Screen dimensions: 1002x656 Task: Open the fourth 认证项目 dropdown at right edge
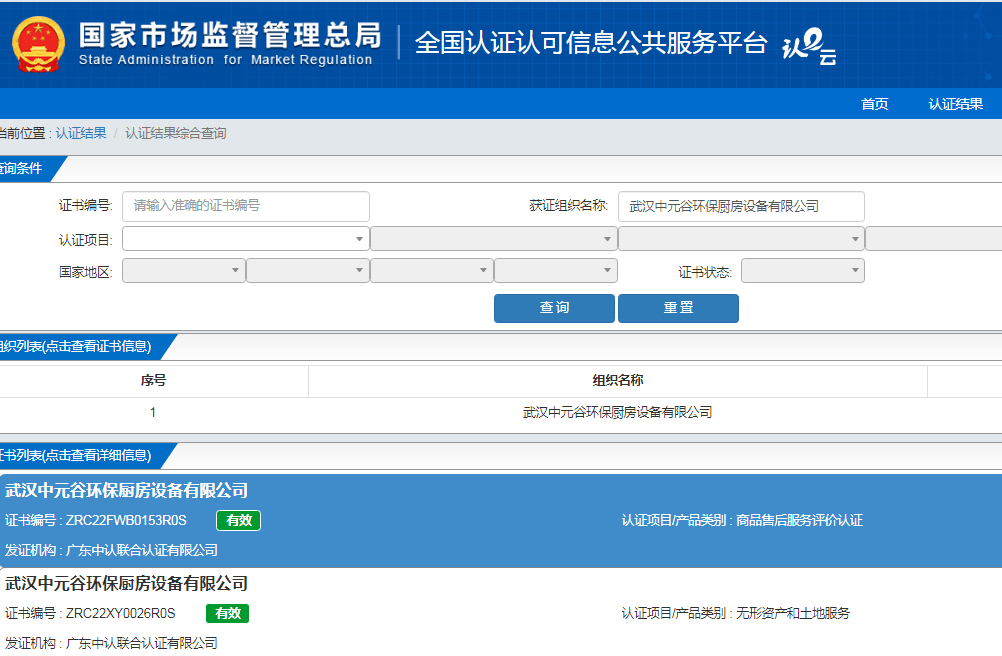pyautogui.click(x=934, y=239)
